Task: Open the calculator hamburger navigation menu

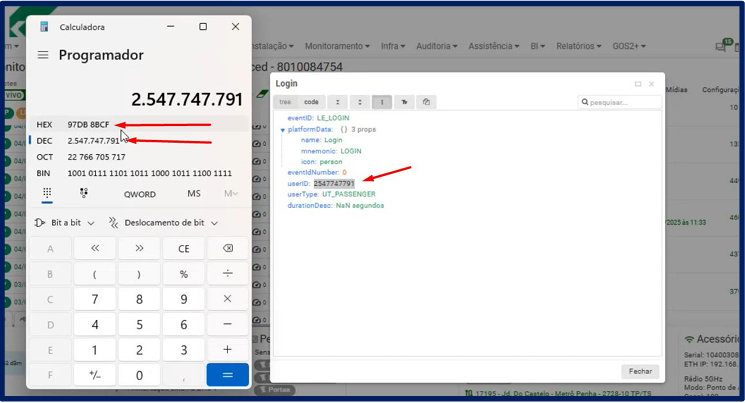Action: 43,55
